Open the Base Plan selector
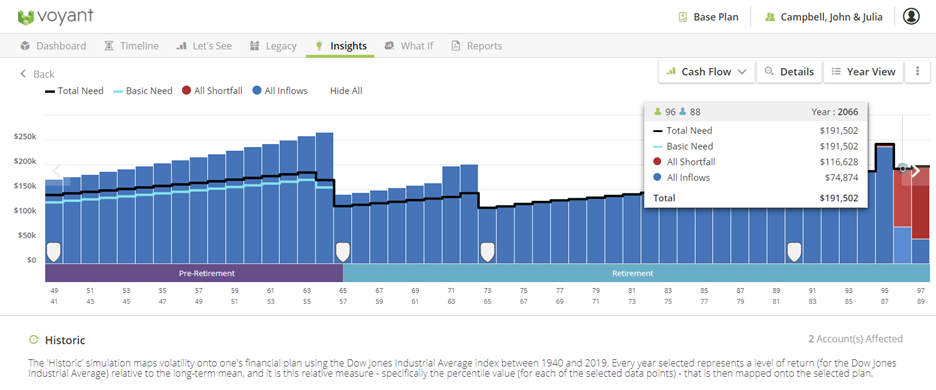936x390 pixels. 709,17
